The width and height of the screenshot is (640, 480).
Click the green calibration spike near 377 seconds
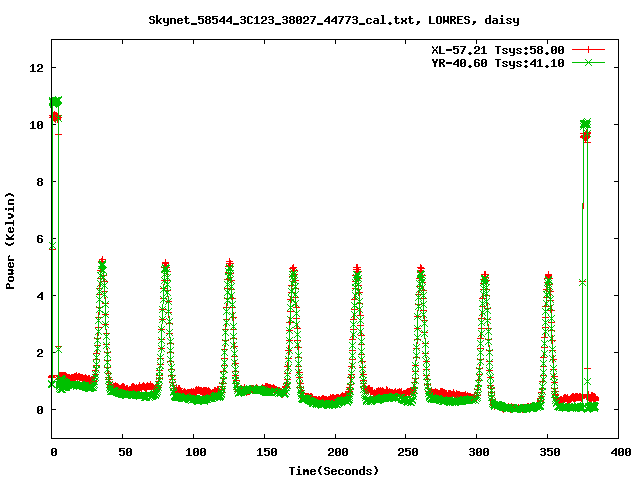(x=585, y=124)
